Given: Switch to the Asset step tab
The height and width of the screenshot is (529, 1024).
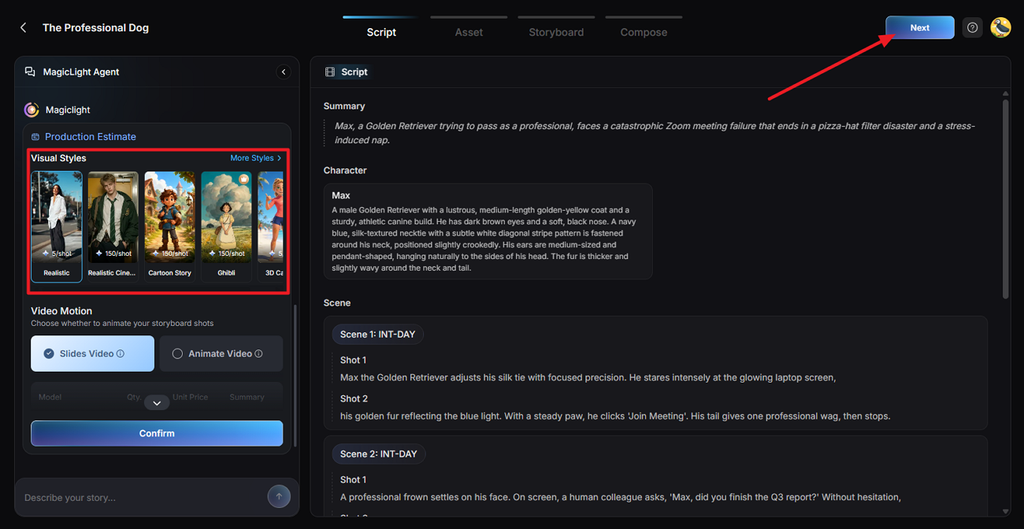Looking at the screenshot, I should click(x=469, y=32).
